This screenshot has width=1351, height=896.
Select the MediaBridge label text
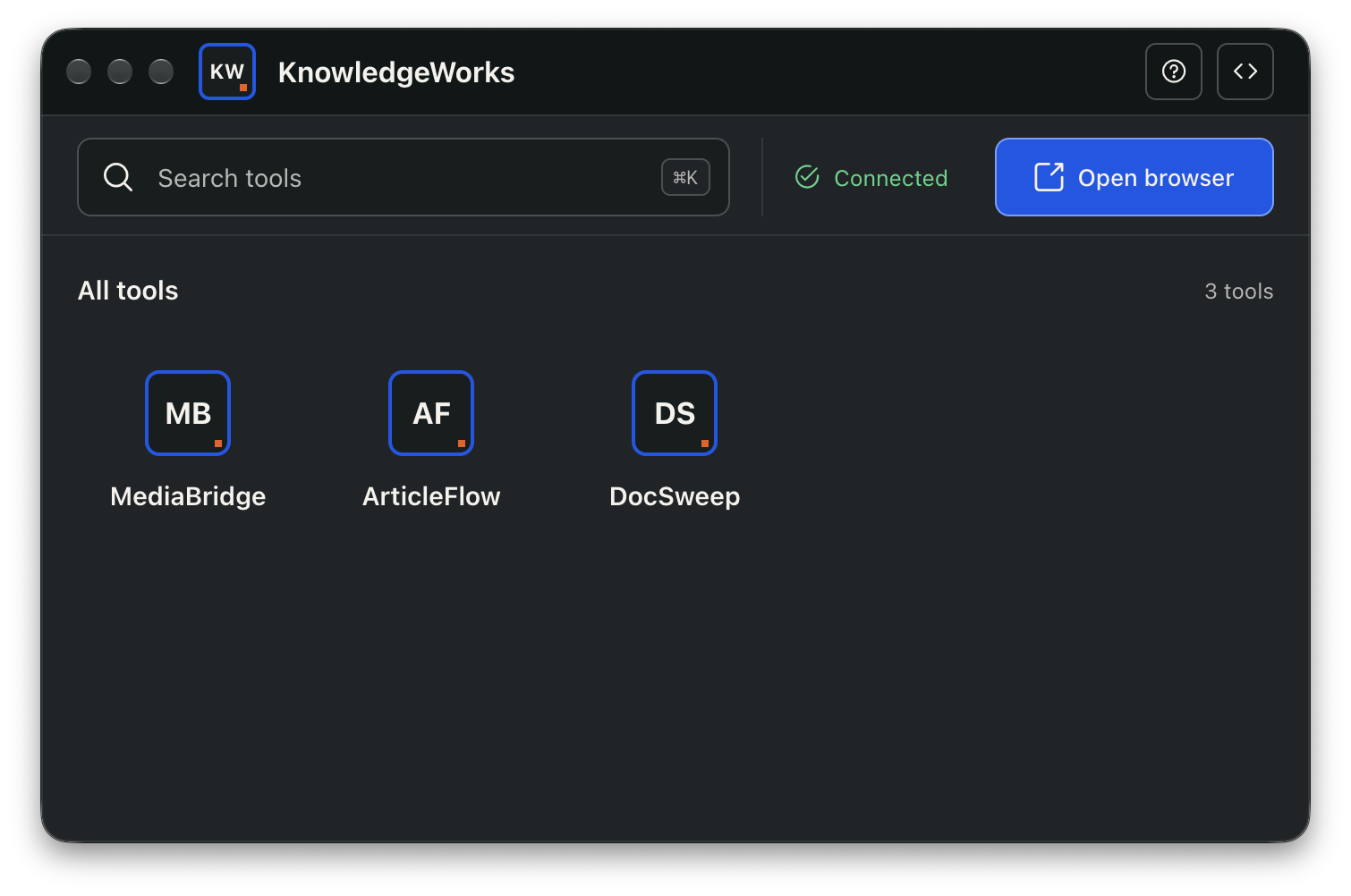[x=188, y=496]
